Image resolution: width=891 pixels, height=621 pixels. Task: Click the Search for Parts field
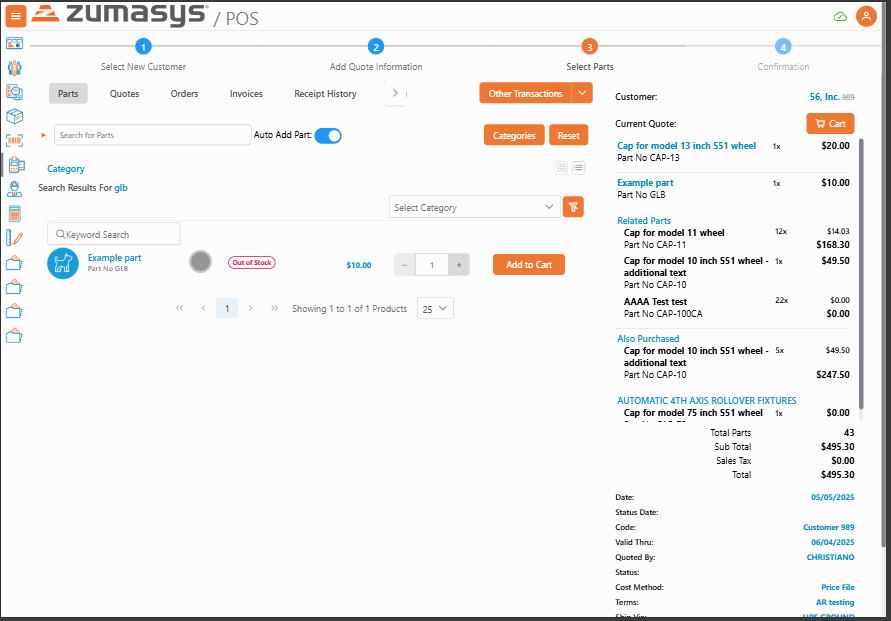pyautogui.click(x=150, y=135)
